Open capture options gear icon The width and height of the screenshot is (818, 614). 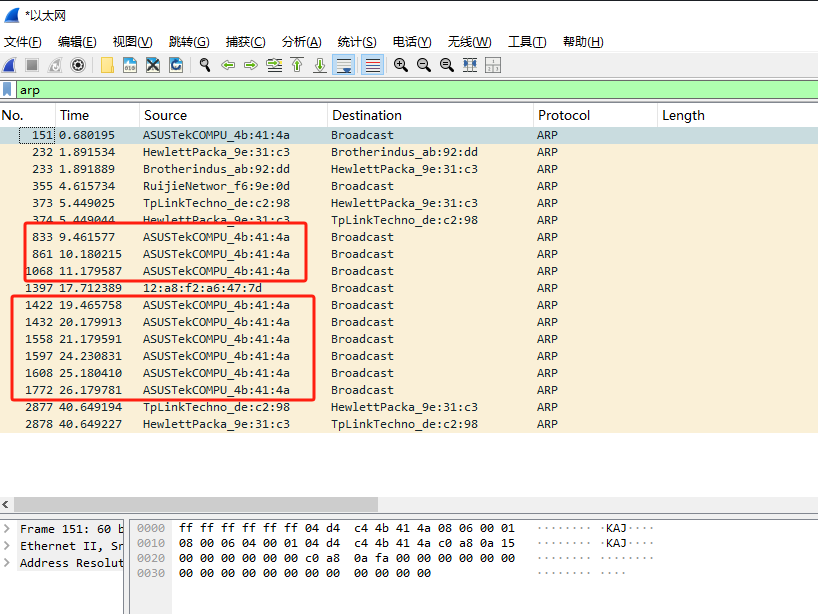coord(78,65)
